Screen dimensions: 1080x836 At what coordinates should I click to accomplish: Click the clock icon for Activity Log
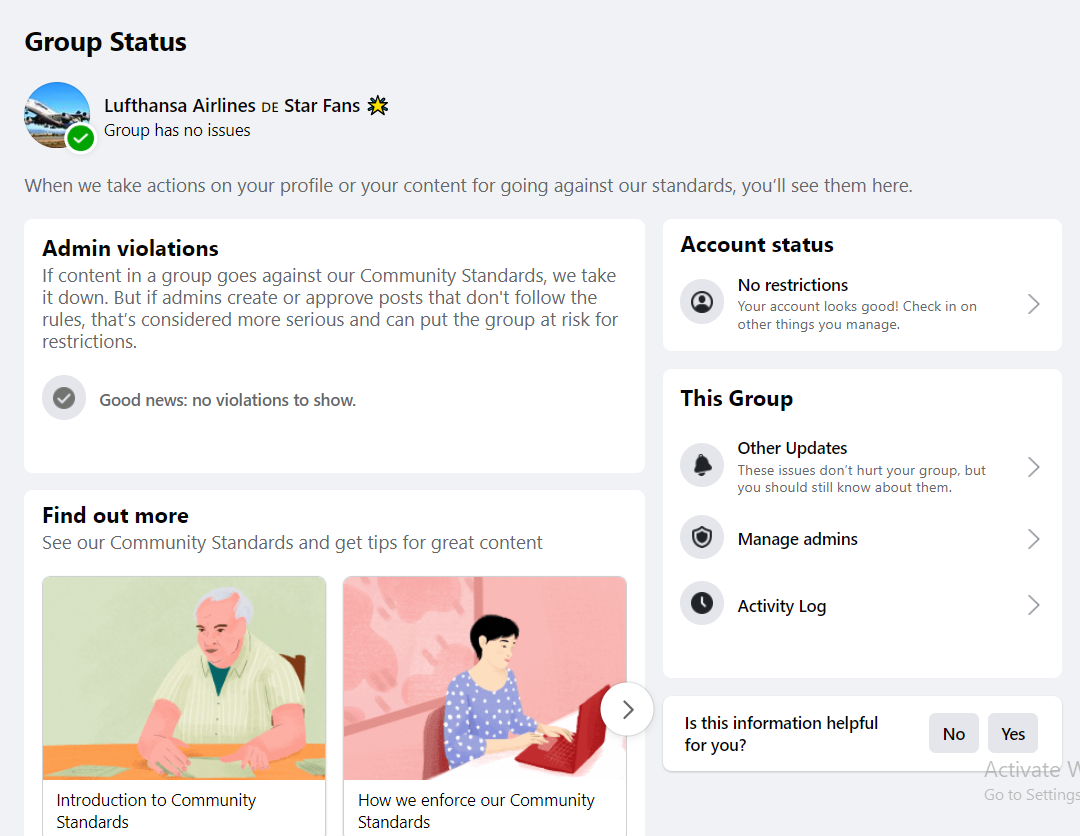702,603
